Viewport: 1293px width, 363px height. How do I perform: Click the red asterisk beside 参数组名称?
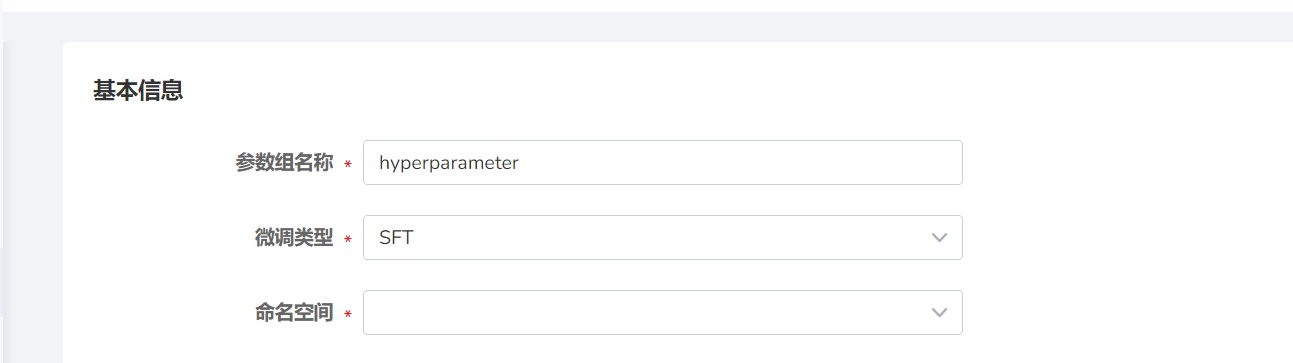(347, 165)
